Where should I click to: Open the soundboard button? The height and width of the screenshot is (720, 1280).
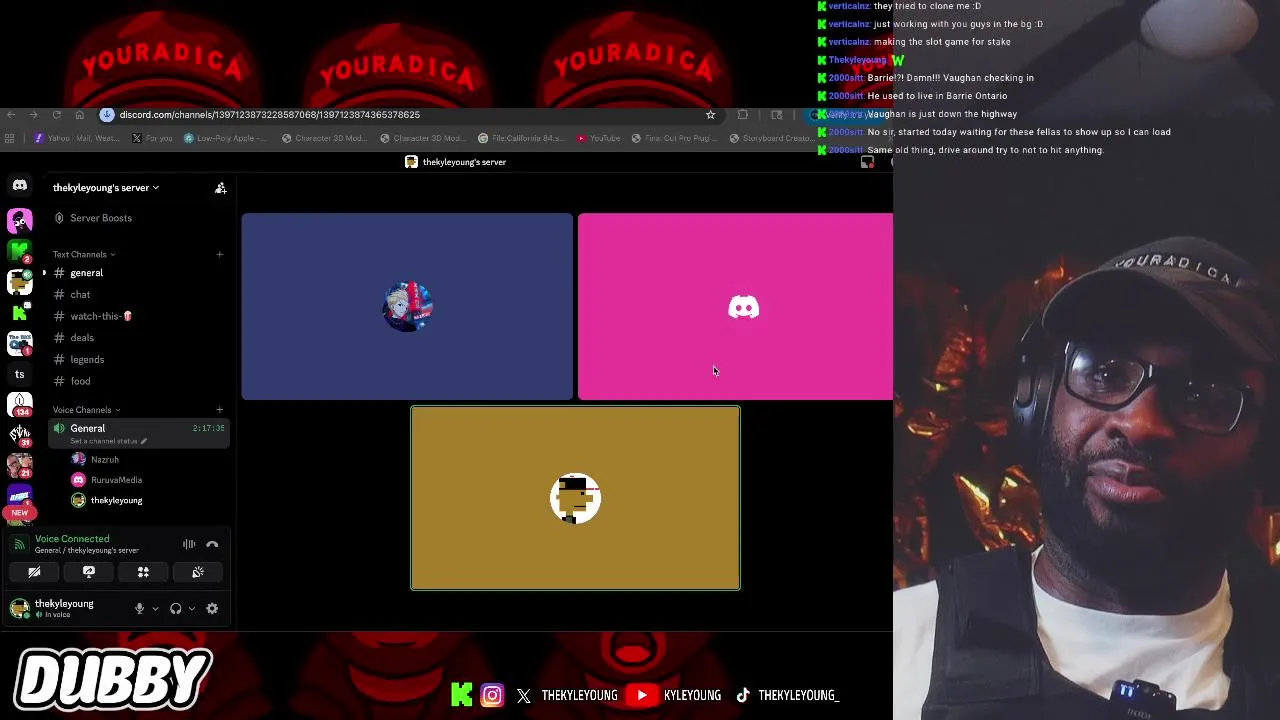(x=198, y=572)
